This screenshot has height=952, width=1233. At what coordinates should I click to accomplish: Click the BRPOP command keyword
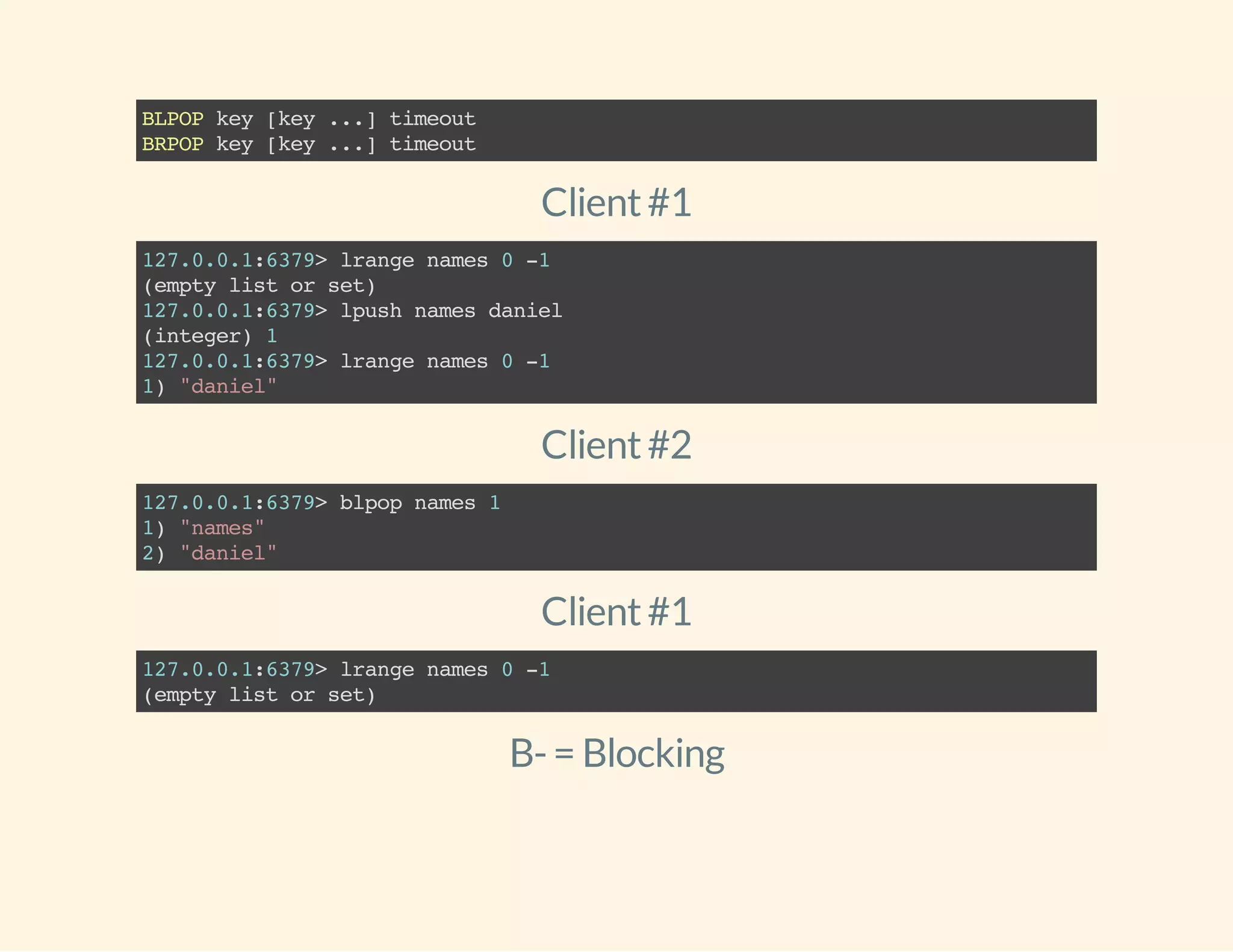pos(172,144)
